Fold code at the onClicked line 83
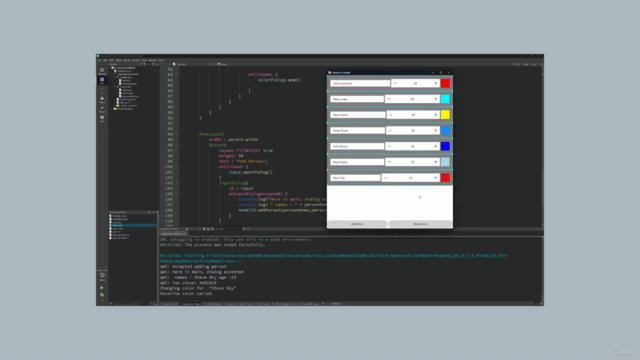 point(176,75)
